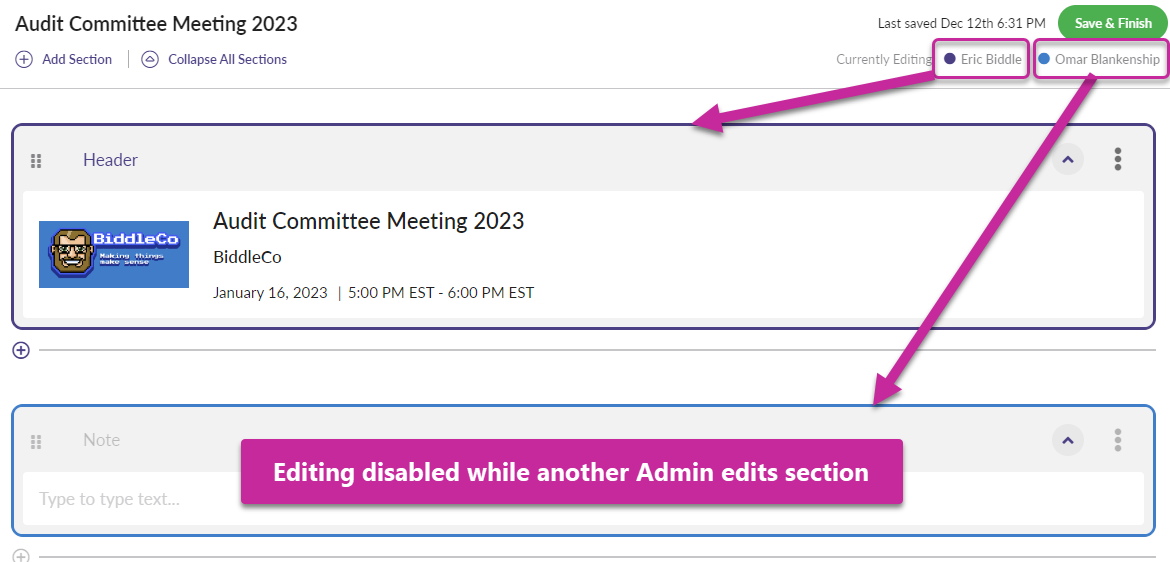The height and width of the screenshot is (562, 1170).
Task: Click the plus icon below Note section
Action: [x=21, y=556]
